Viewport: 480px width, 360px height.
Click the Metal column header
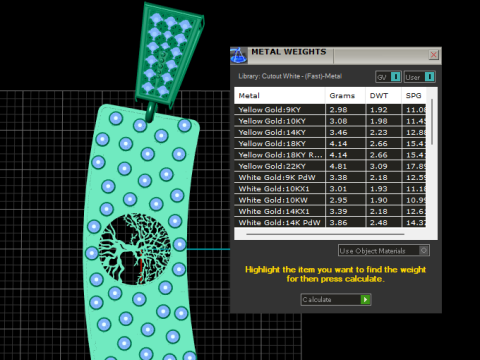pyautogui.click(x=280, y=96)
